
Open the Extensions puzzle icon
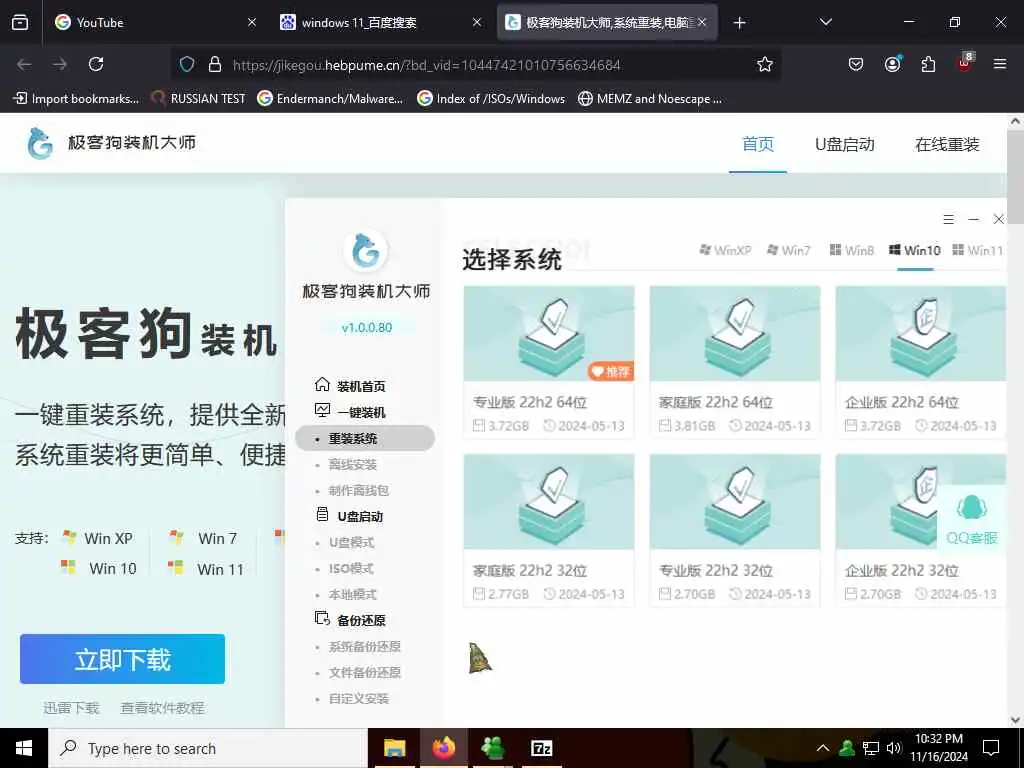tap(928, 64)
